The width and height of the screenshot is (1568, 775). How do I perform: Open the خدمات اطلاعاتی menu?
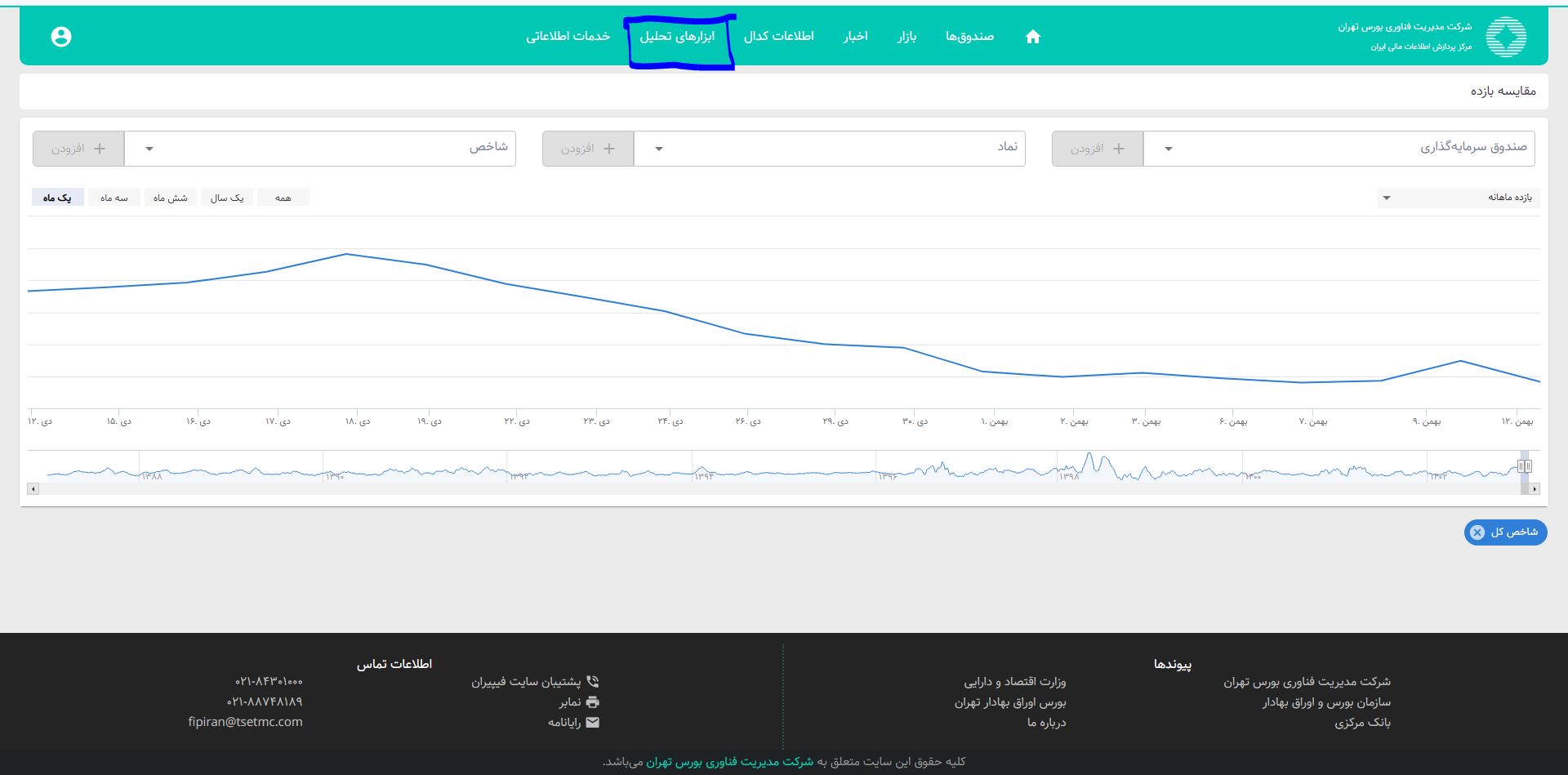click(x=568, y=36)
